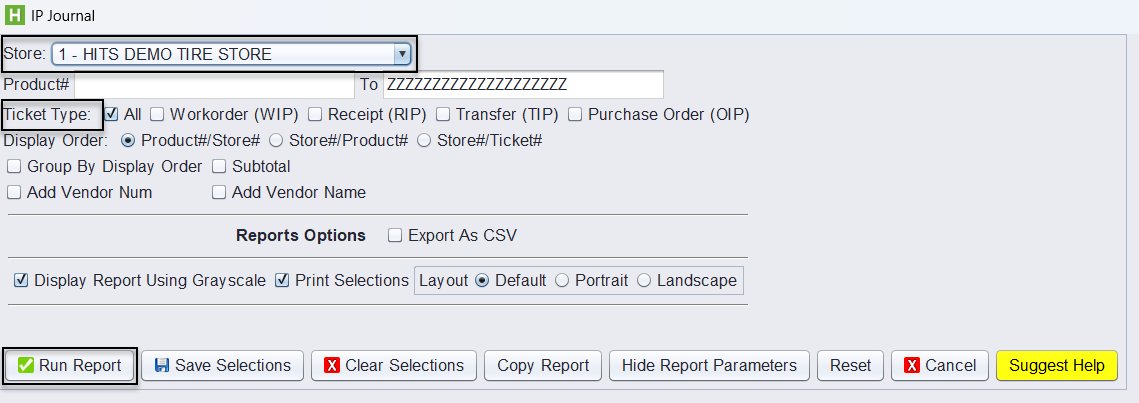1139x403 pixels.
Task: Open the Store dropdown arrow
Action: coord(402,55)
